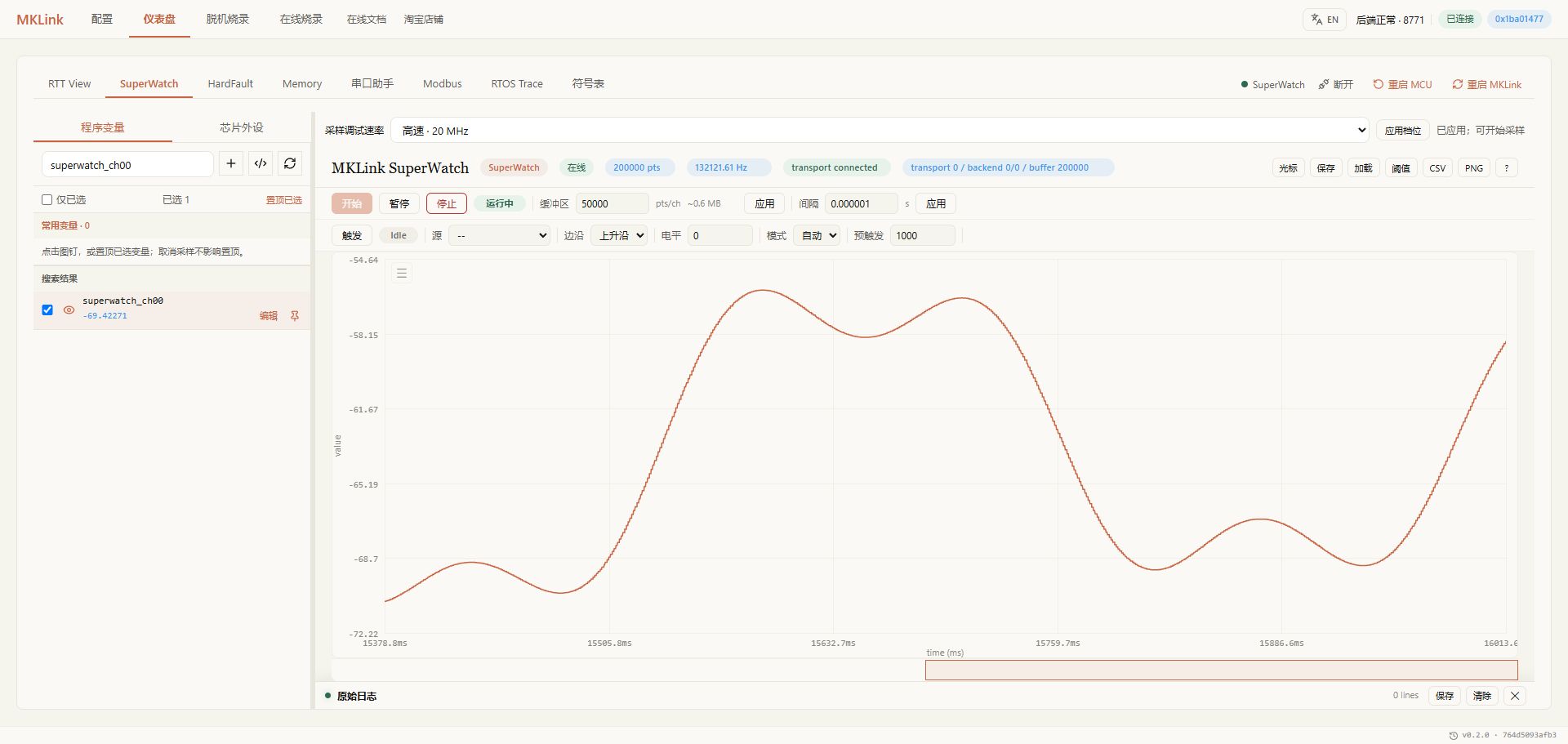Click 重启 MKLink restart icon button
Screen dimensions: 1568x744
click(1486, 85)
